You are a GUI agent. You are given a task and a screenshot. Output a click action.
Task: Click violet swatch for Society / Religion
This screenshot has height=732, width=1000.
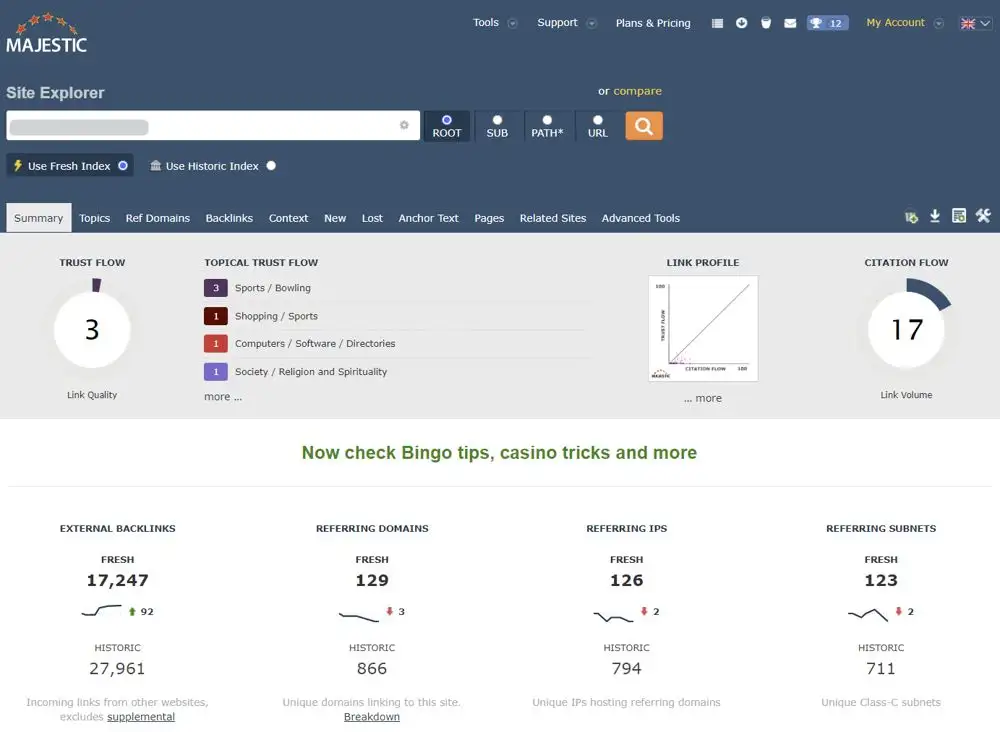click(216, 372)
